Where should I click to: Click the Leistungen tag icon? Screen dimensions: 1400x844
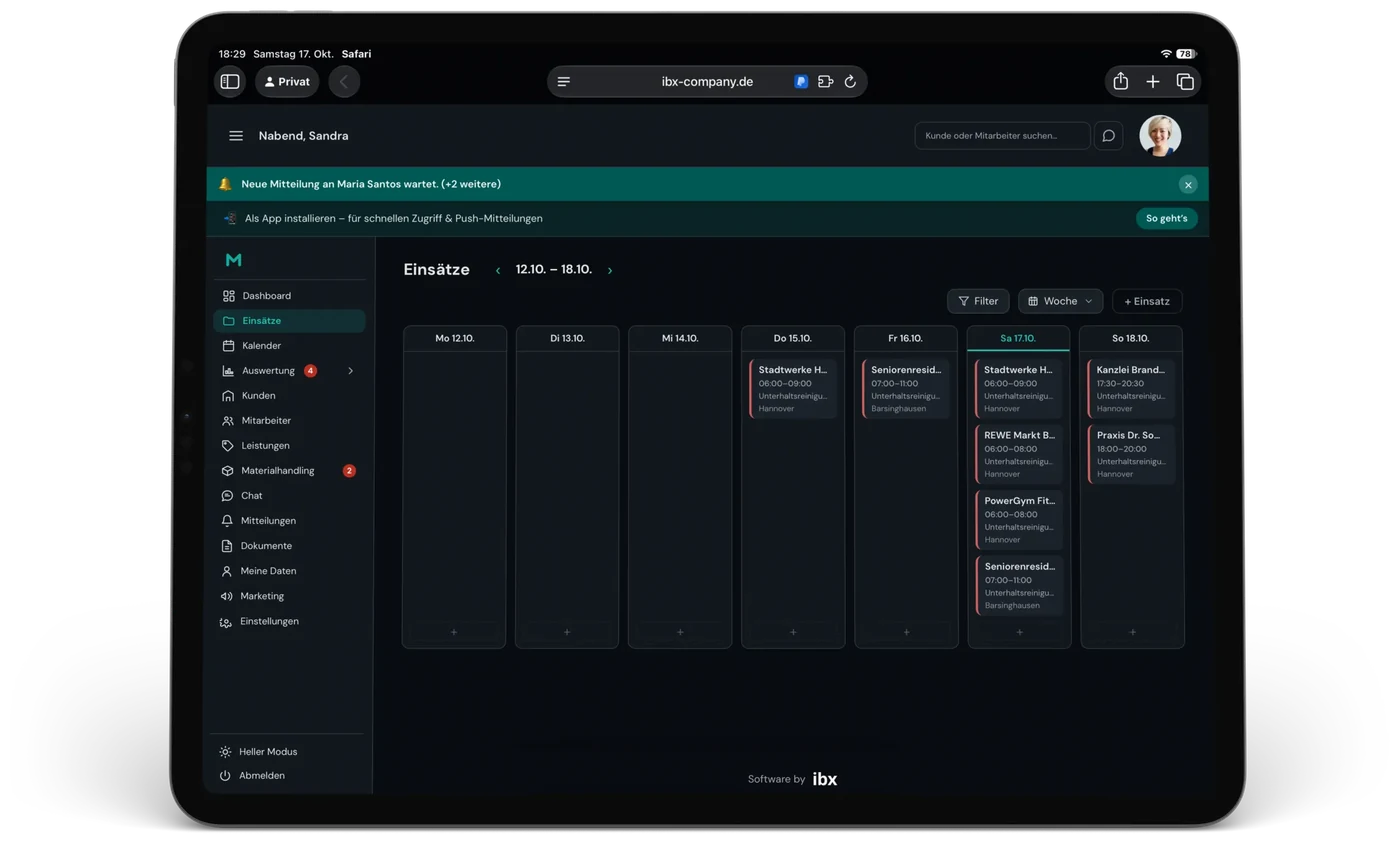[x=228, y=446]
